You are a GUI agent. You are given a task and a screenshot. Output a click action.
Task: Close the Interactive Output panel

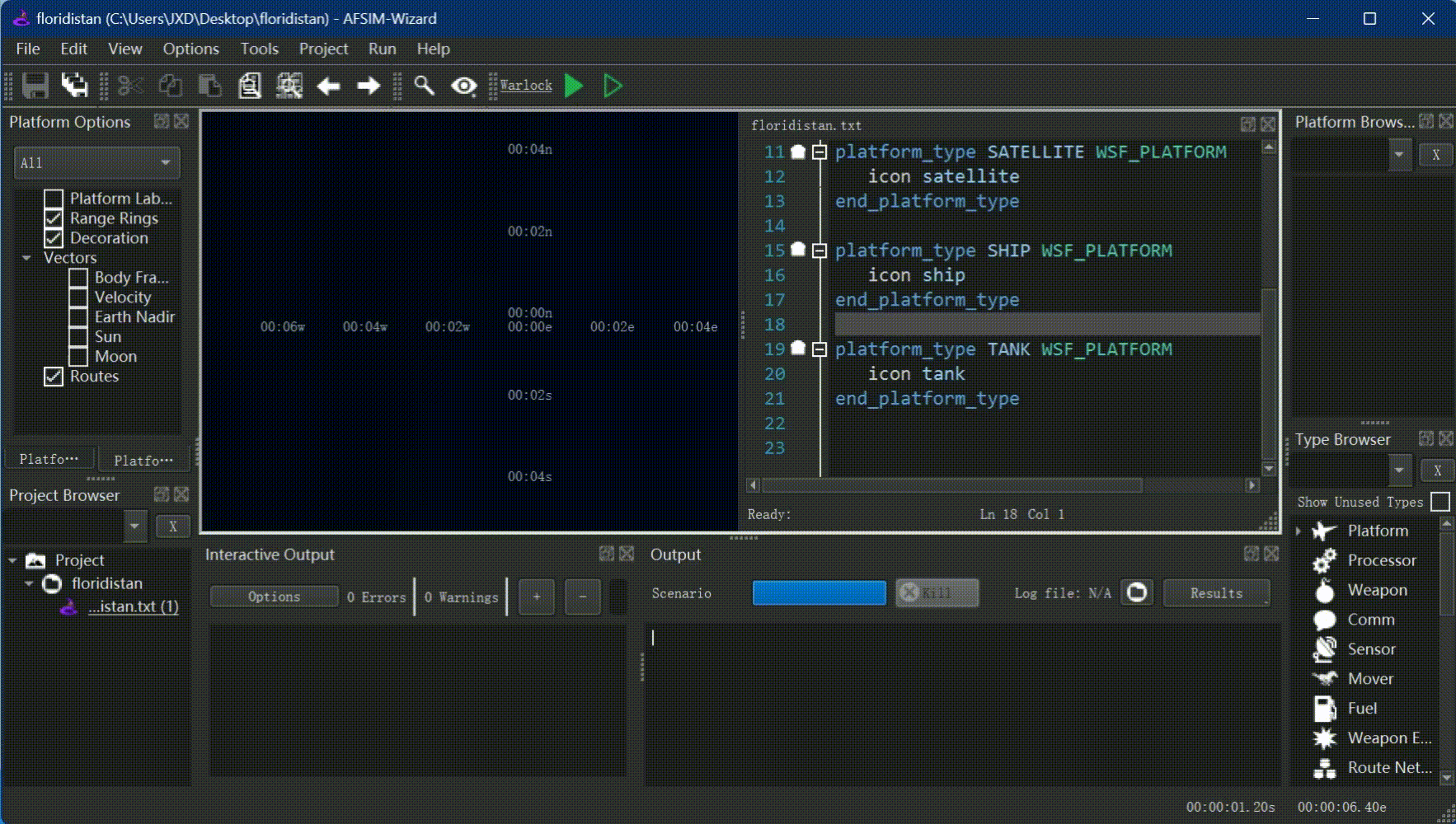[627, 554]
